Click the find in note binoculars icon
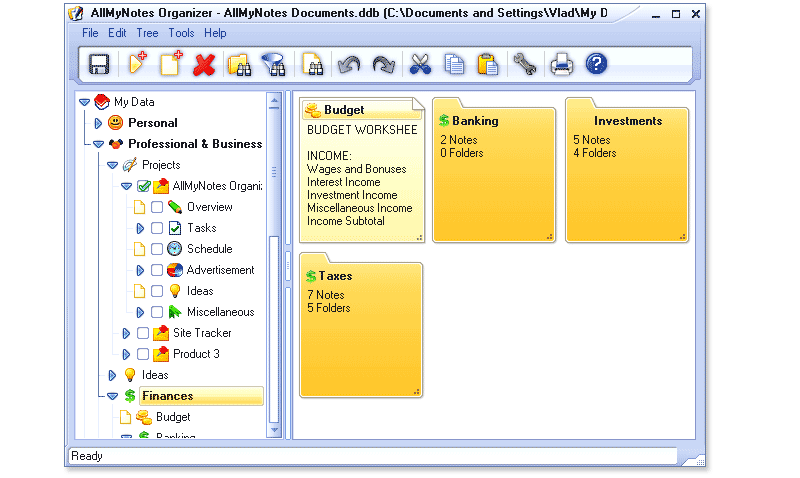 tap(313, 65)
